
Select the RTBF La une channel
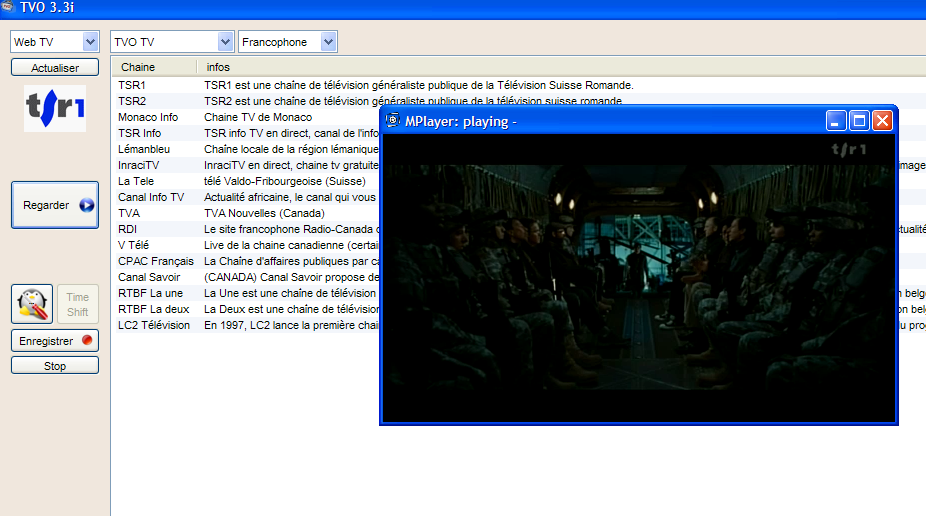(x=151, y=292)
